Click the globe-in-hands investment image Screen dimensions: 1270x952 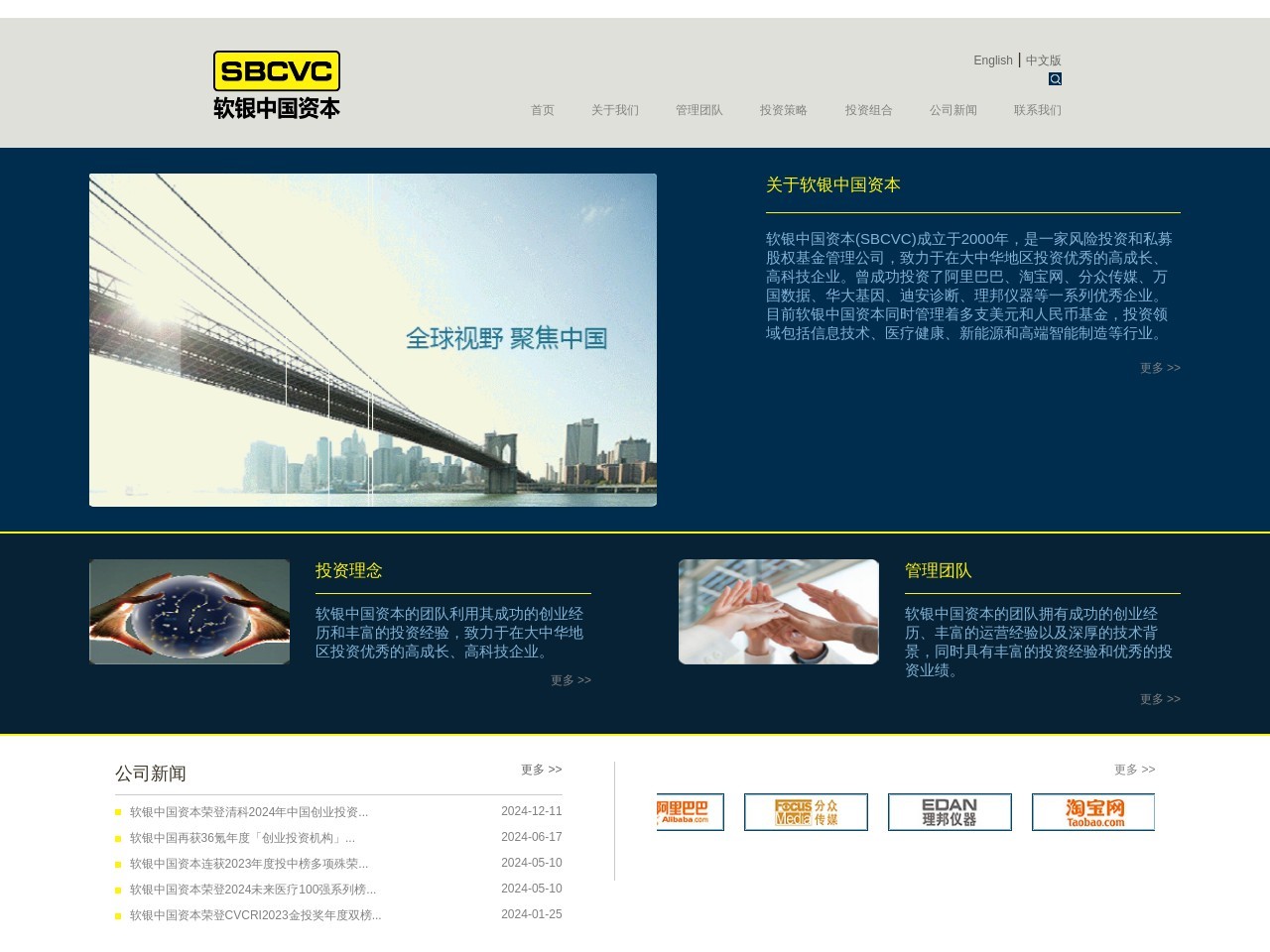tap(190, 612)
